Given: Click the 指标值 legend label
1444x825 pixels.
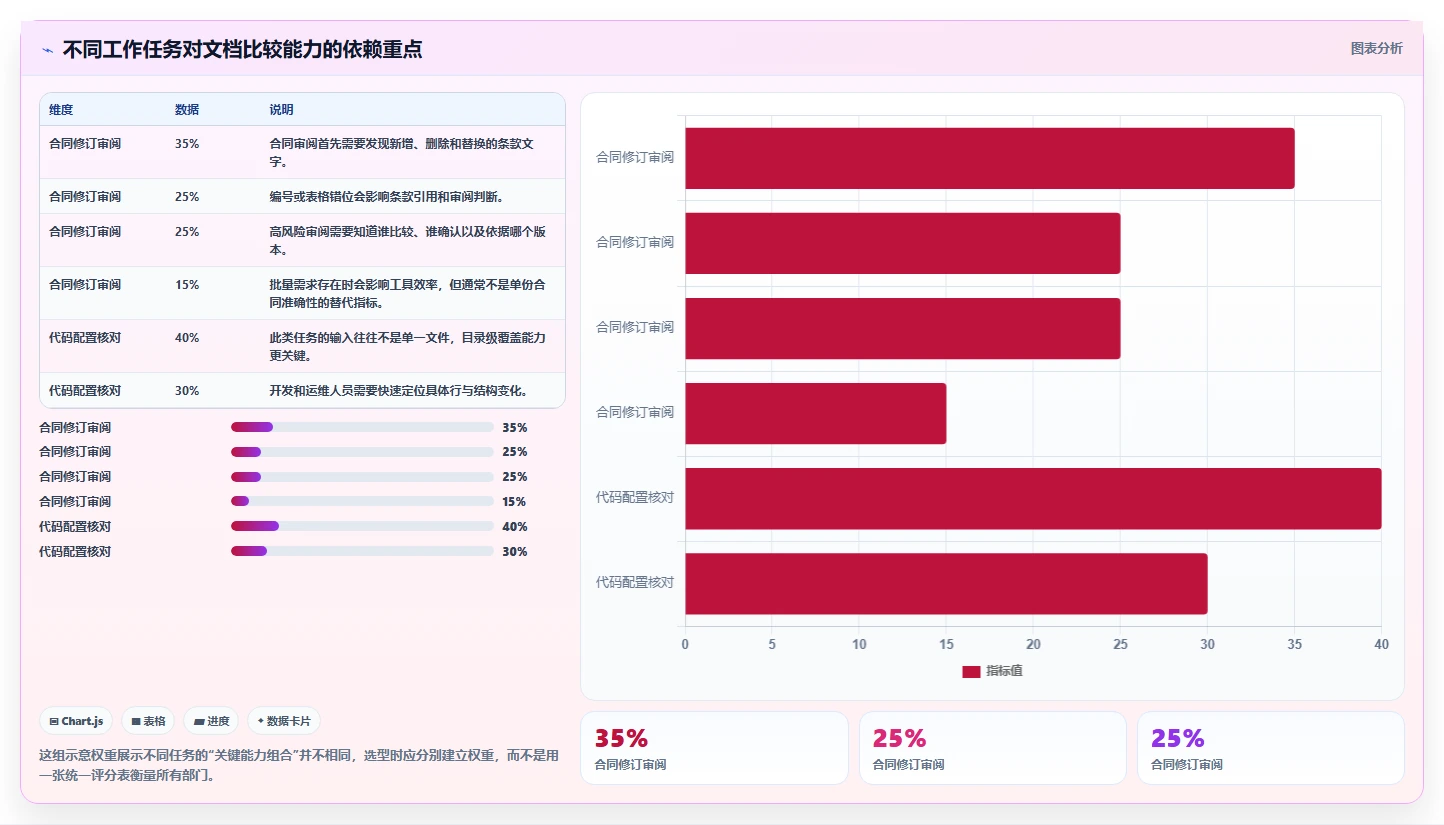Looking at the screenshot, I should click(1004, 671).
